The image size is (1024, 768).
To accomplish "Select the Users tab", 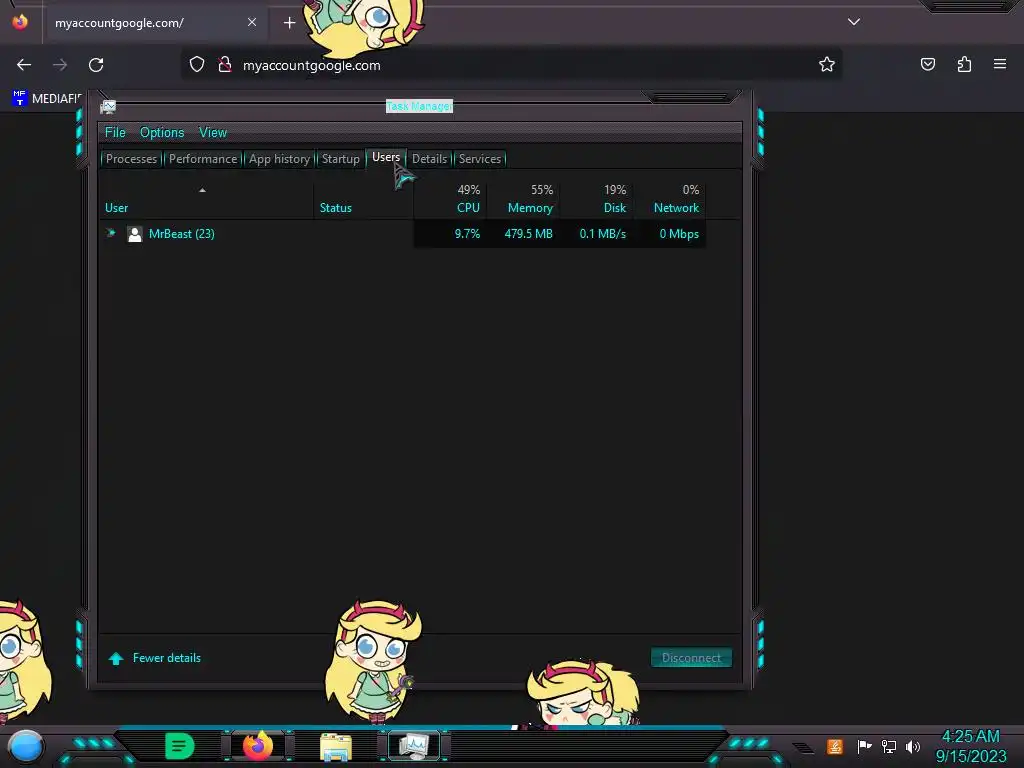I will [386, 157].
